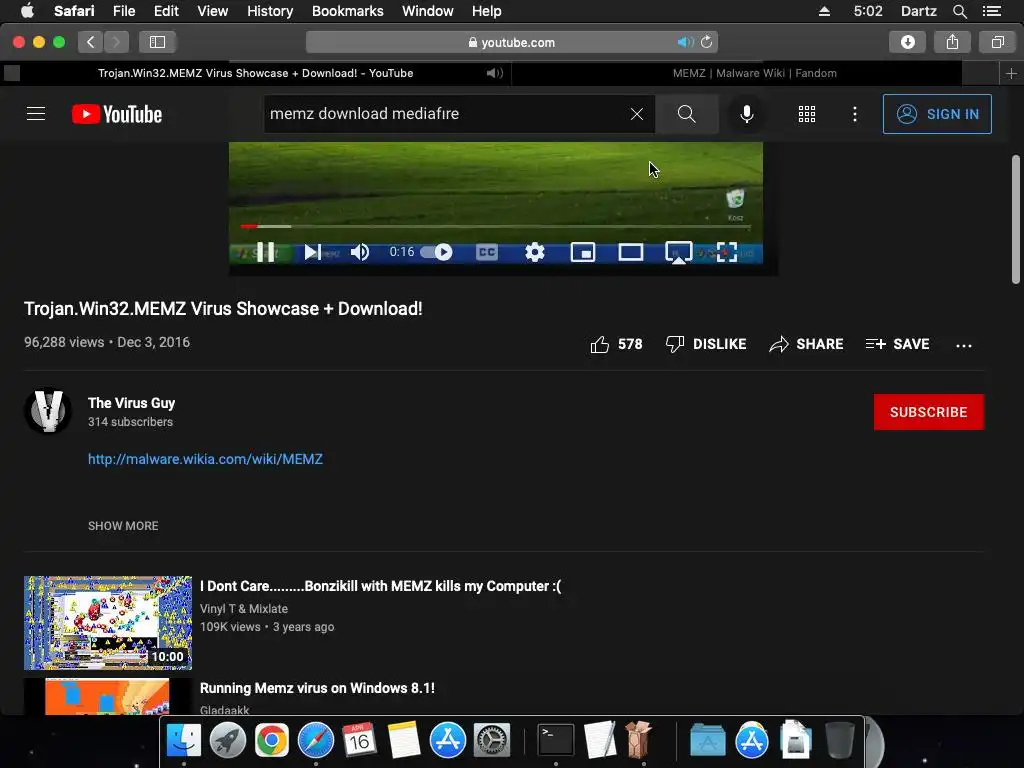Open System Preferences from the Dock

[492, 741]
